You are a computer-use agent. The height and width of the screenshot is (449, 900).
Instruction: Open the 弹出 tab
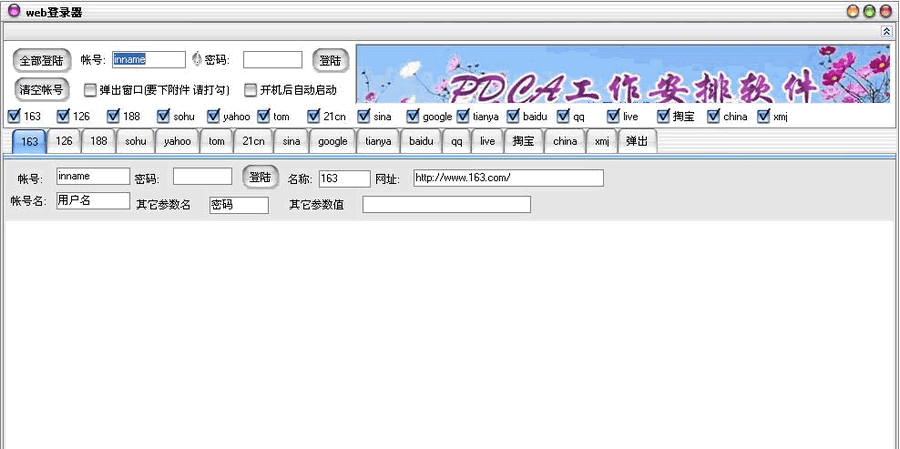(x=637, y=141)
